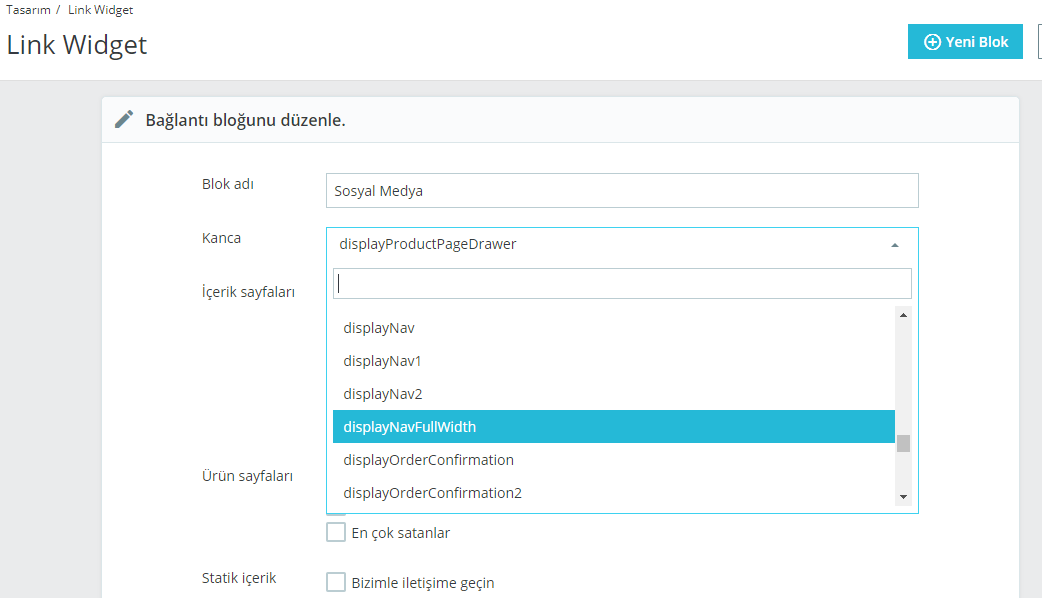Viewport: 1042px width, 598px height.
Task: Choose displayOrderConfirmation hook
Action: coord(428,460)
